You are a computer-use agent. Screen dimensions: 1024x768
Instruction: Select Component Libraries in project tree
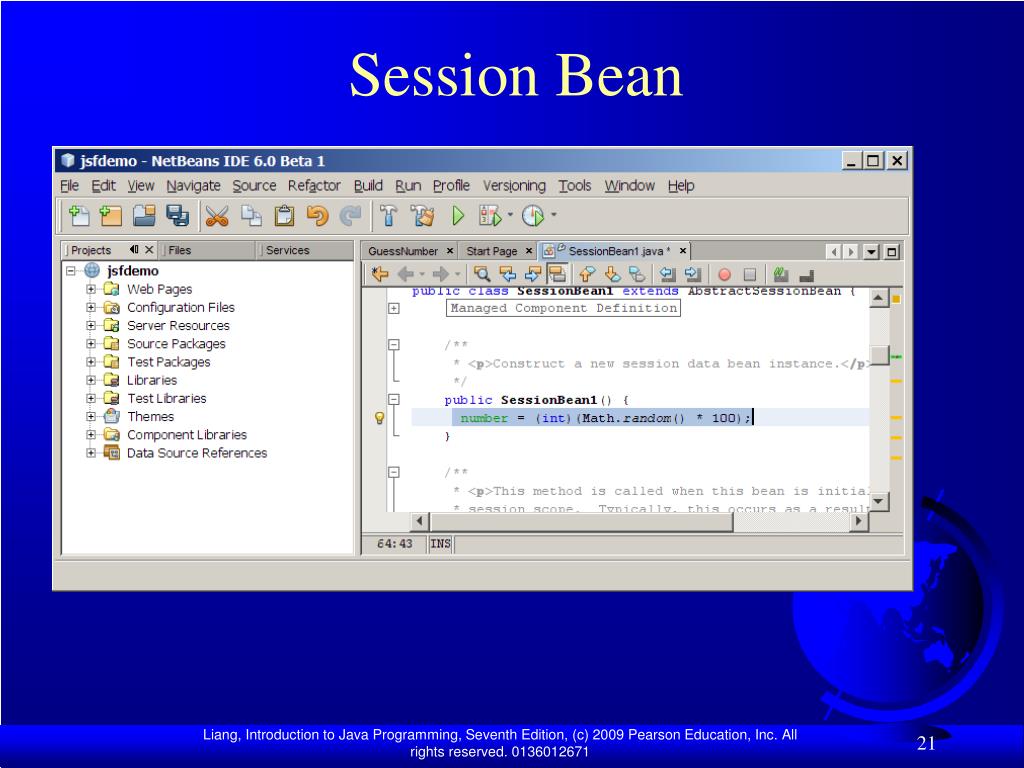coord(187,435)
